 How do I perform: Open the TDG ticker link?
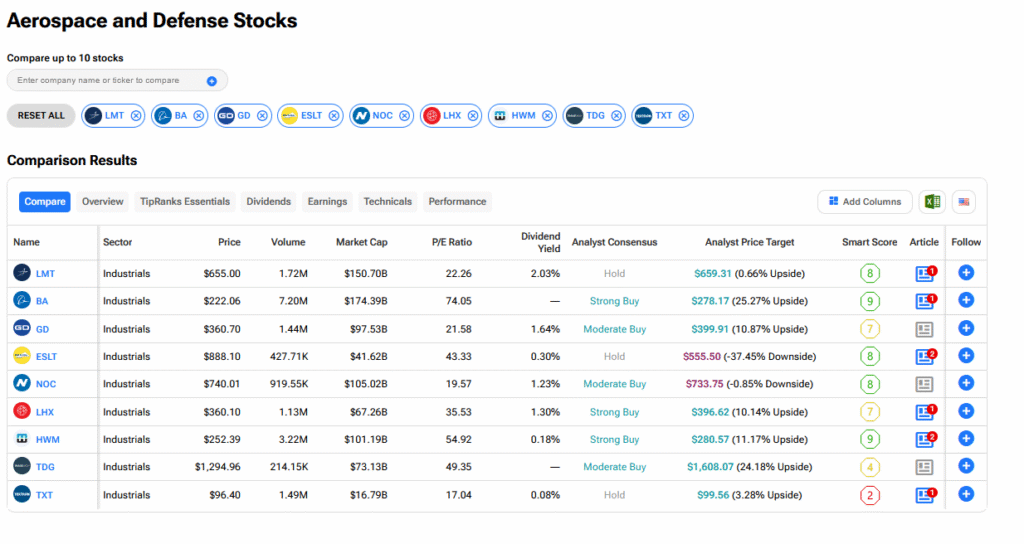point(45,467)
